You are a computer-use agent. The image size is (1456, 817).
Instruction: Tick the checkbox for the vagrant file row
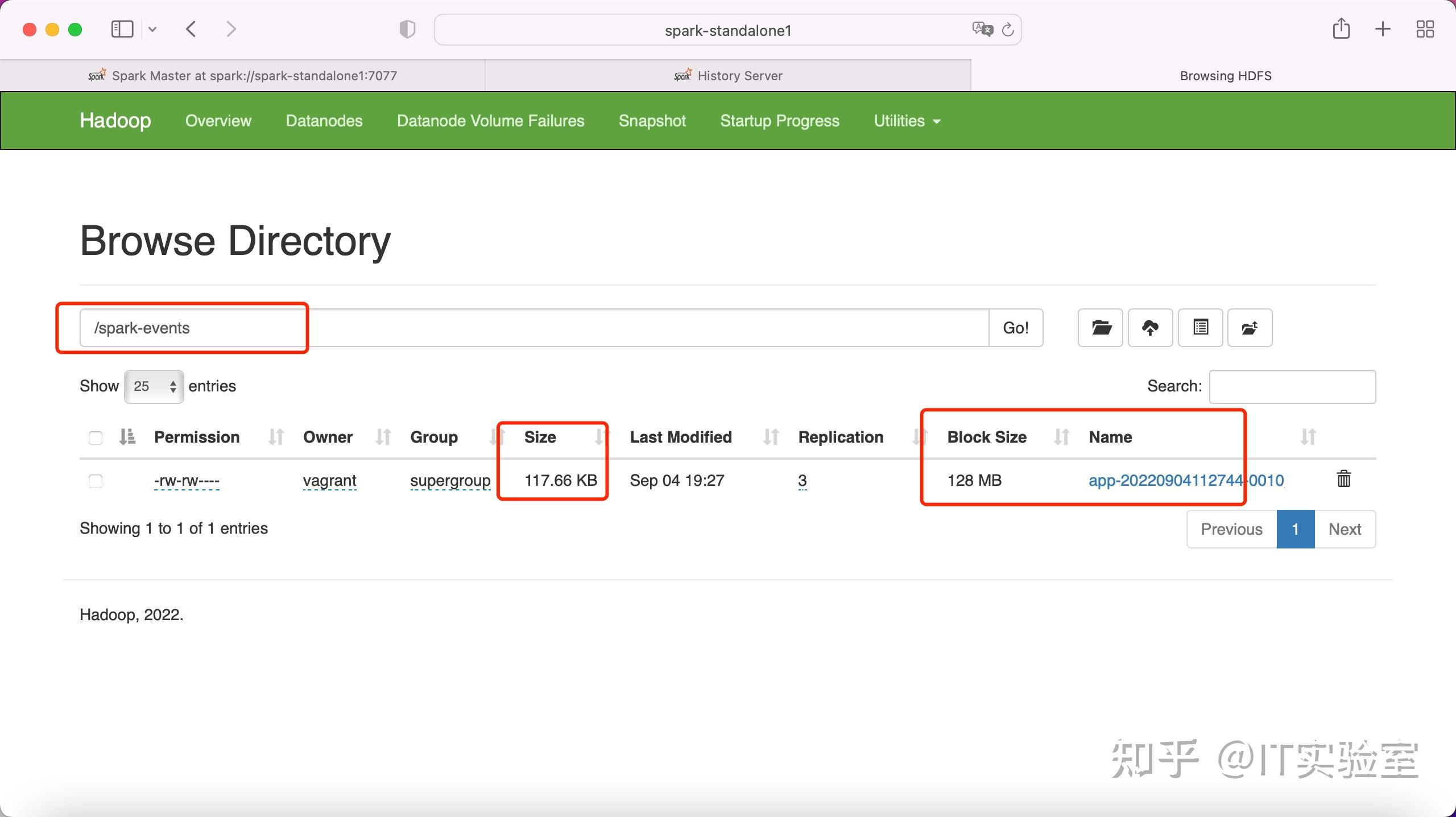point(96,481)
